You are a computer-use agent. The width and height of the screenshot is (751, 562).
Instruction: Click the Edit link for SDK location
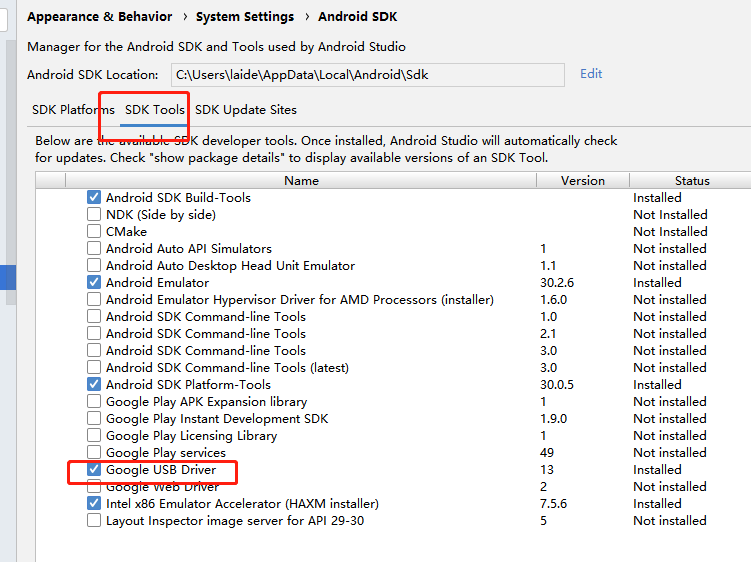(x=591, y=74)
